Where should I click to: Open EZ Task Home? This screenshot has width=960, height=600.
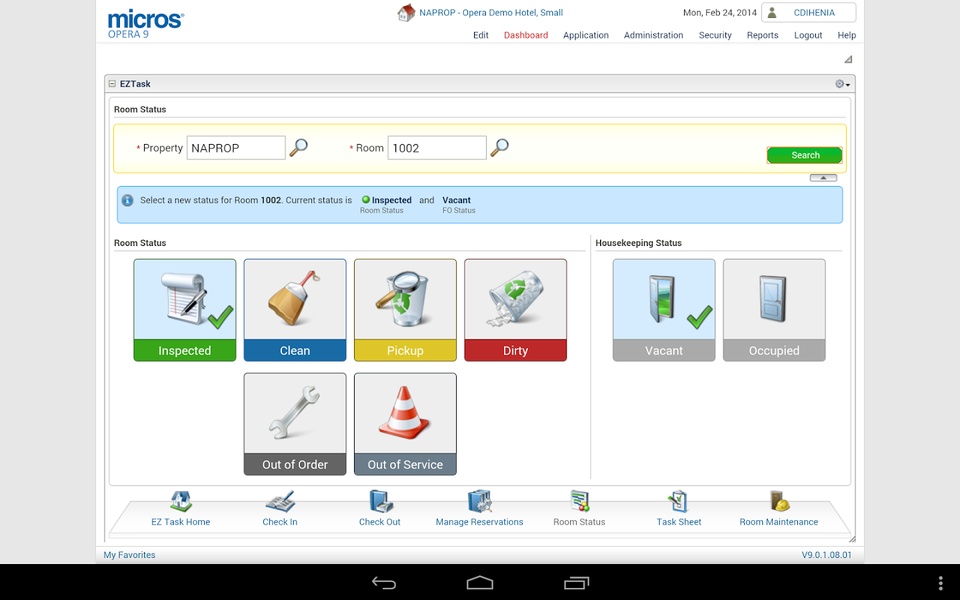coord(181,508)
